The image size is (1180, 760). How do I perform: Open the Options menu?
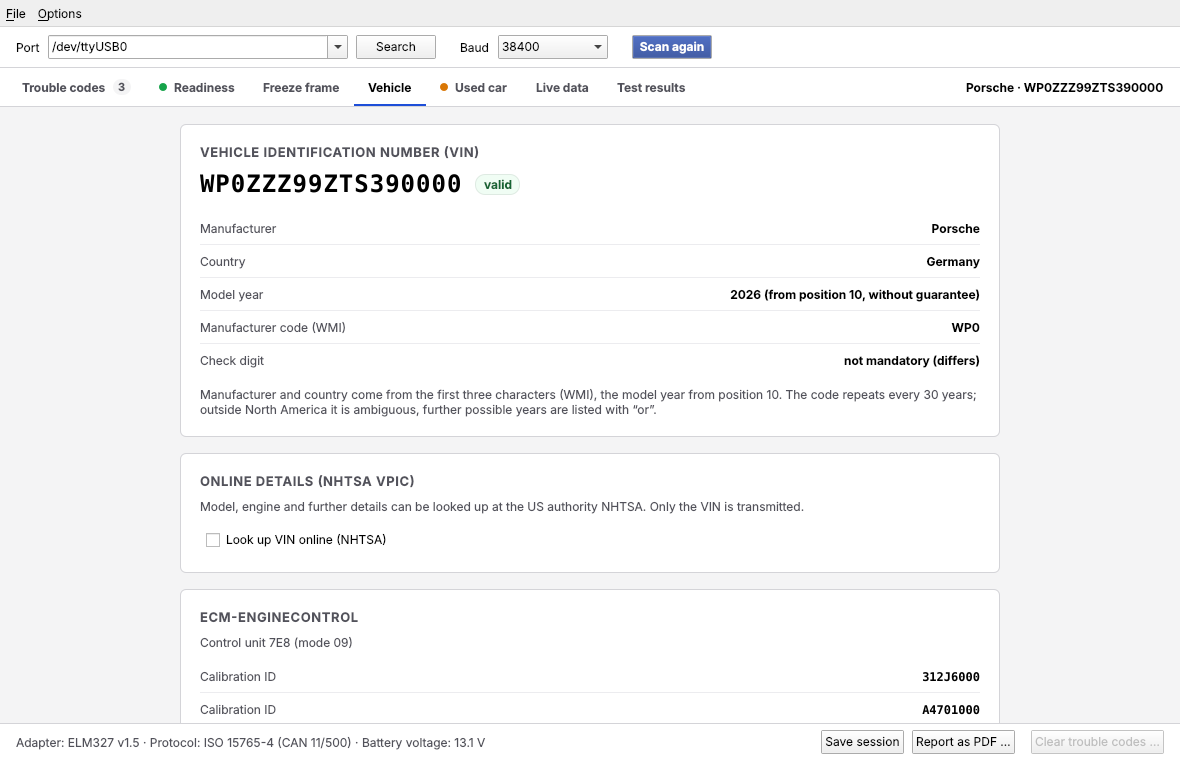(59, 14)
